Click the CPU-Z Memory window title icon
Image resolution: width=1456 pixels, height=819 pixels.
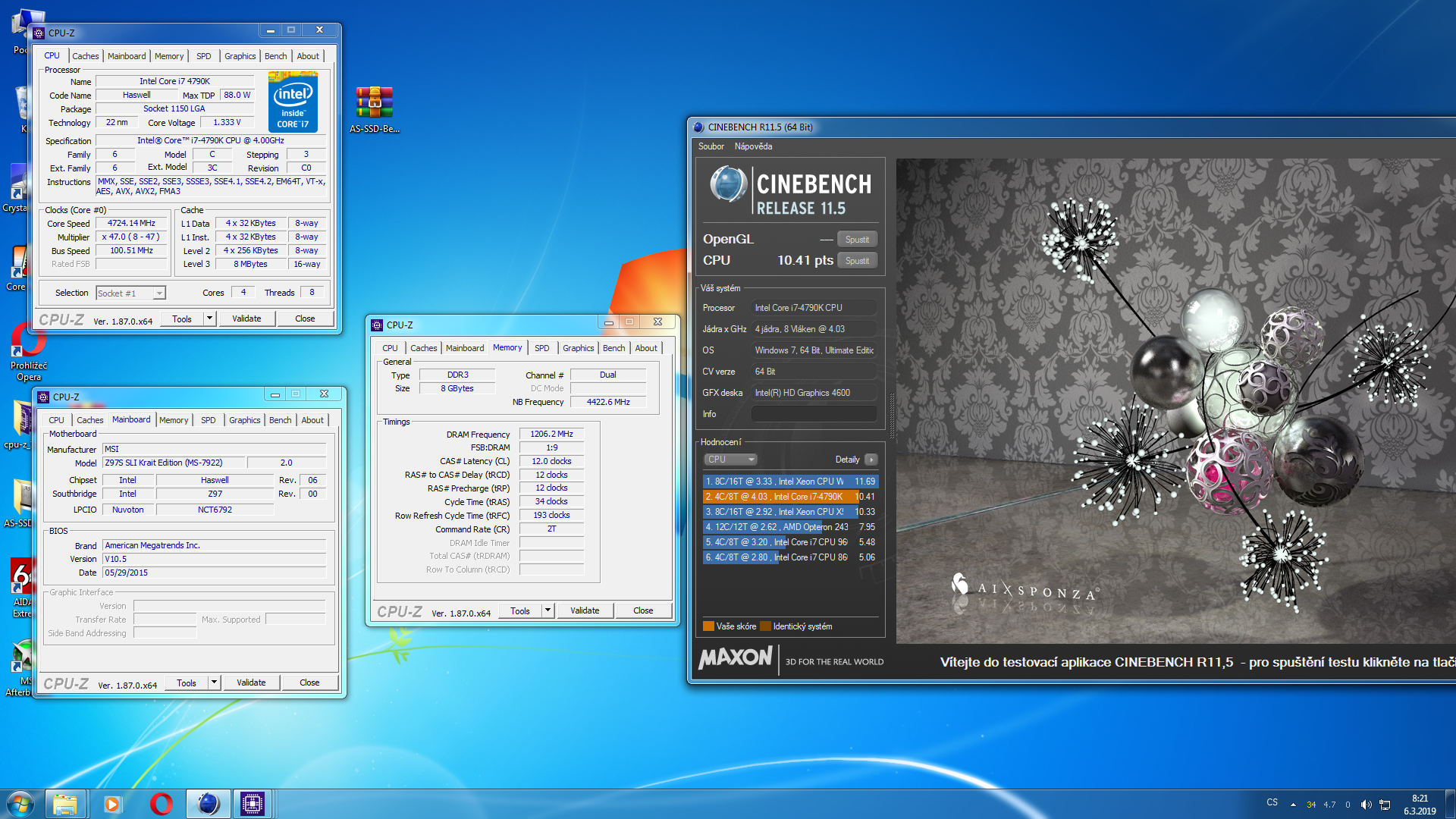click(x=377, y=325)
